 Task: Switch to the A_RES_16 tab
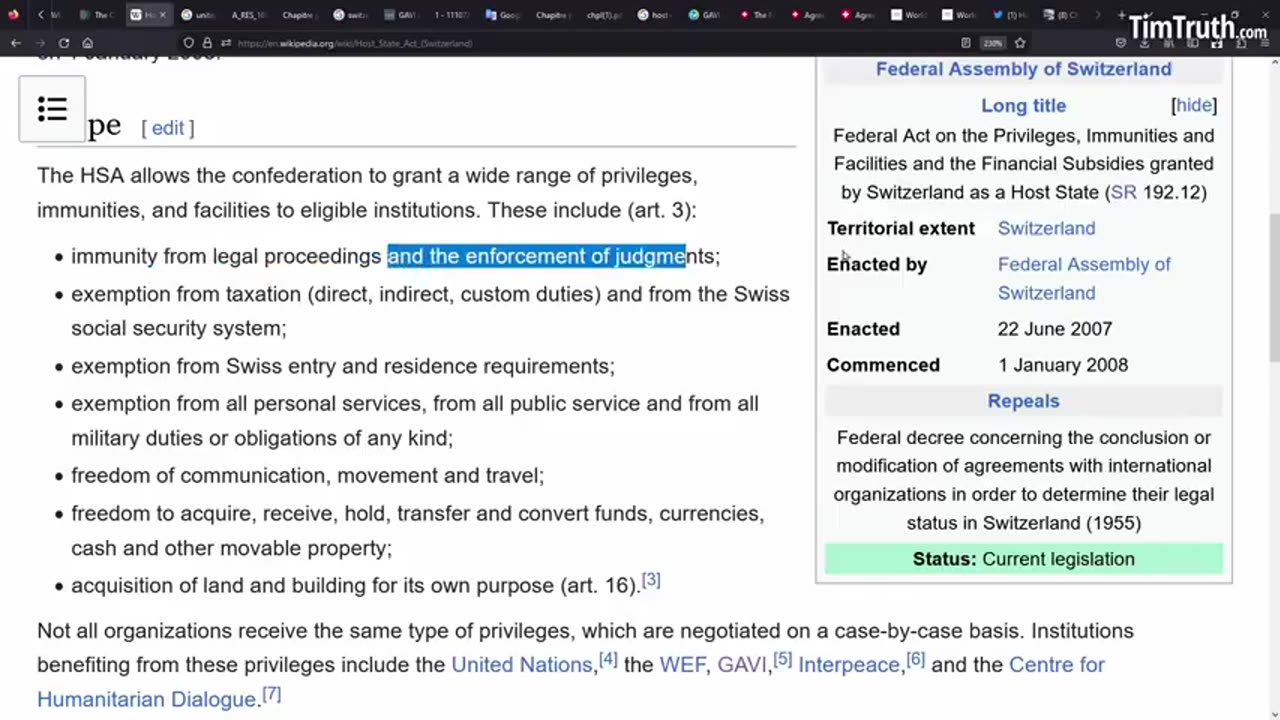248,15
